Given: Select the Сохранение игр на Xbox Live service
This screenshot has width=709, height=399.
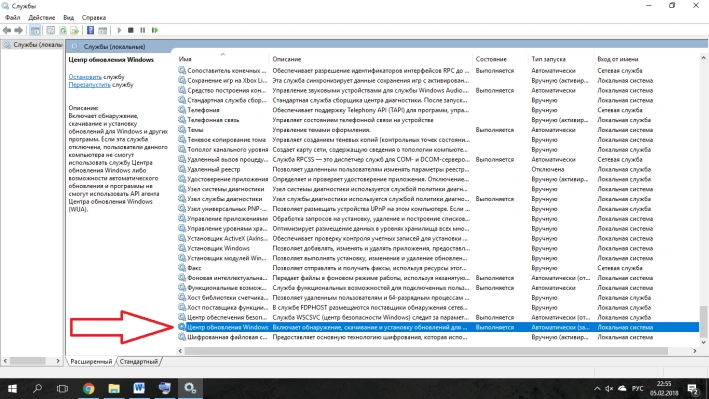Looking at the screenshot, I should (227, 81).
